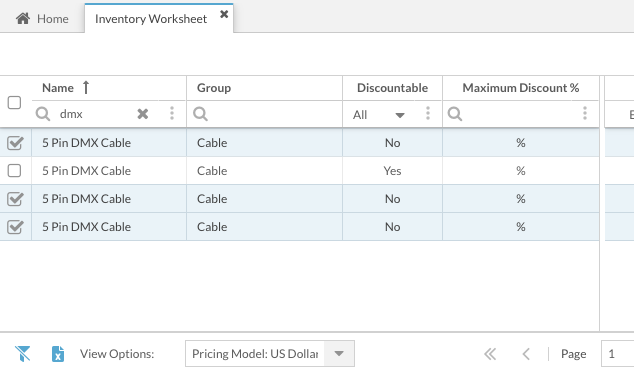Uncheck the last 5 Pin DMX Cable row
Screen dimensions: 634x371
[15, 227]
